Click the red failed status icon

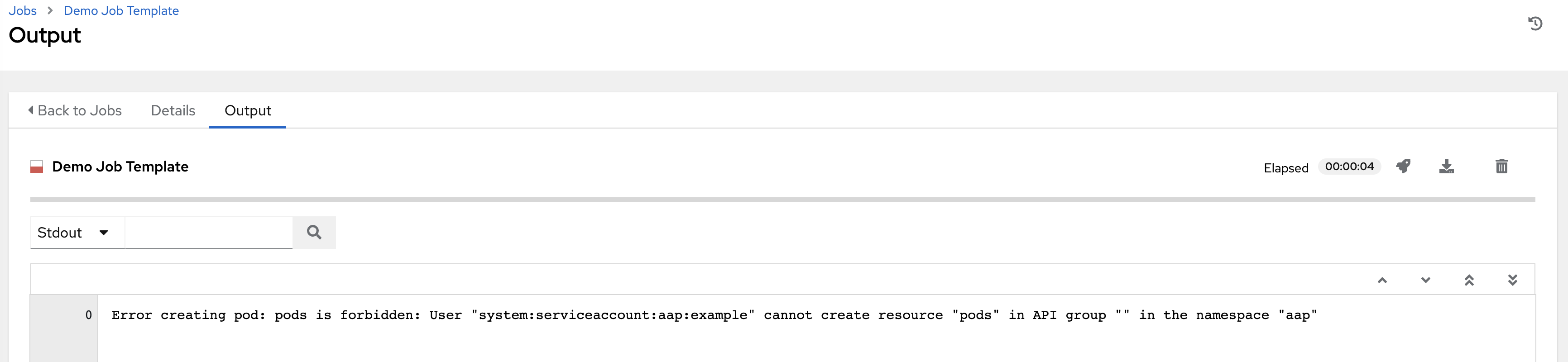coord(37,167)
